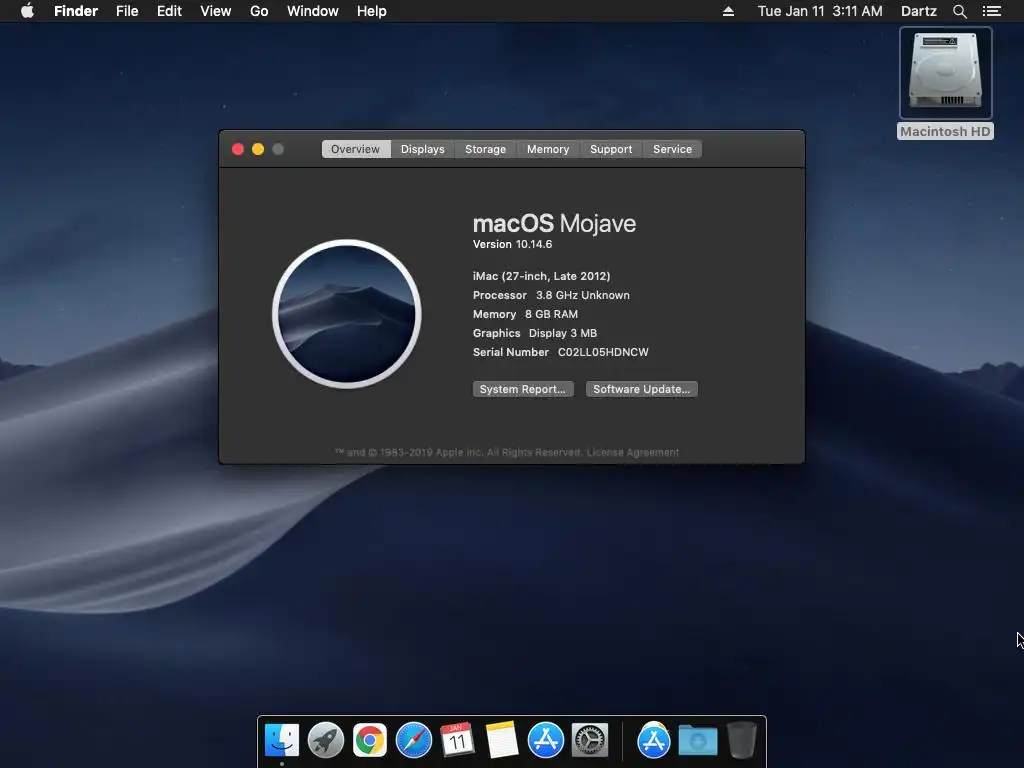Open the View menu
This screenshot has width=1024, height=768.
[x=216, y=11]
